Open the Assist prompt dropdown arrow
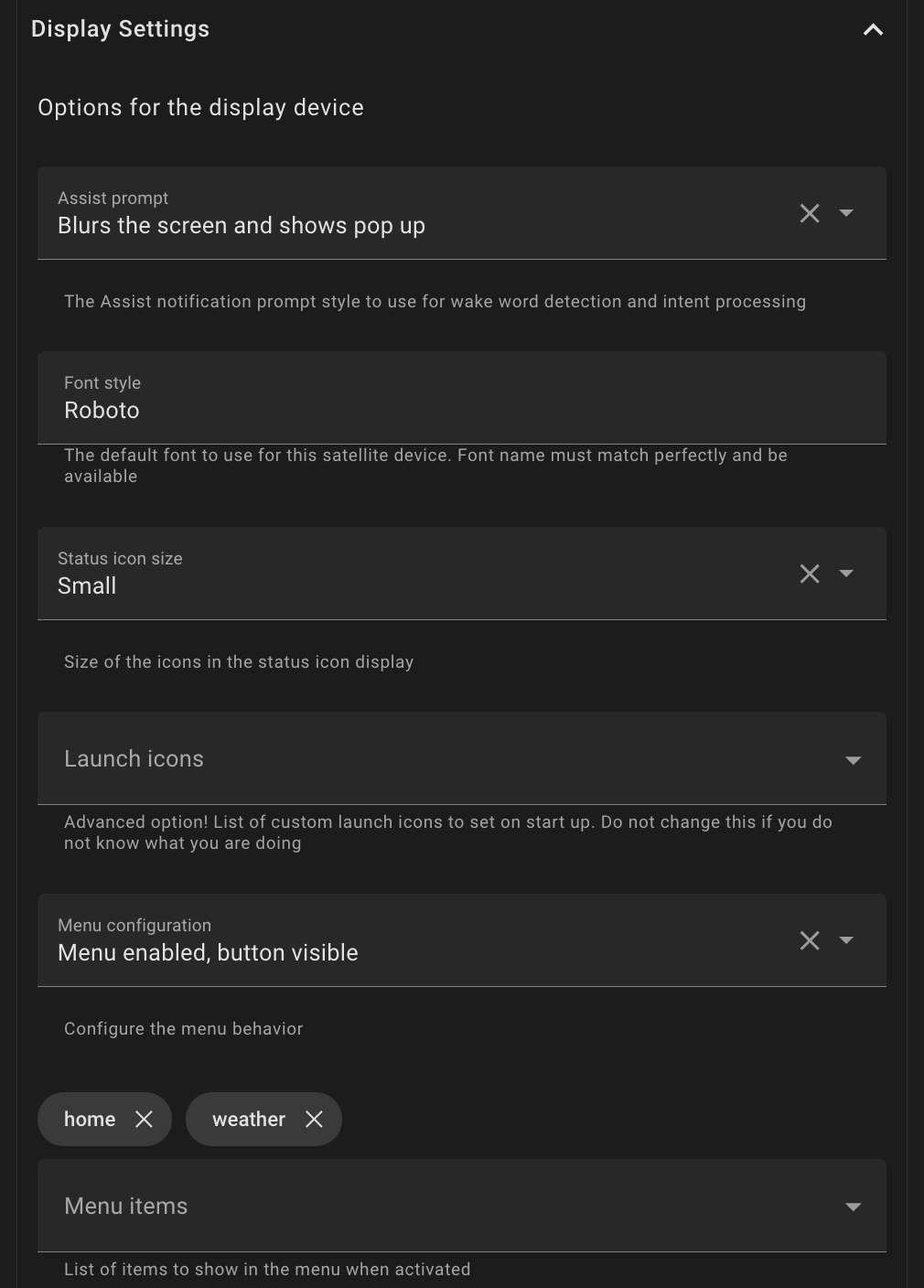 pyautogui.click(x=846, y=213)
